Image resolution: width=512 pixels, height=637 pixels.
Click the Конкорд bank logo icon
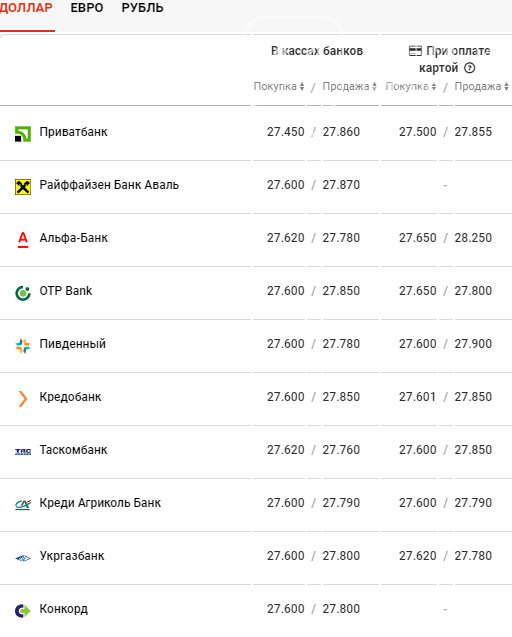coord(23,611)
